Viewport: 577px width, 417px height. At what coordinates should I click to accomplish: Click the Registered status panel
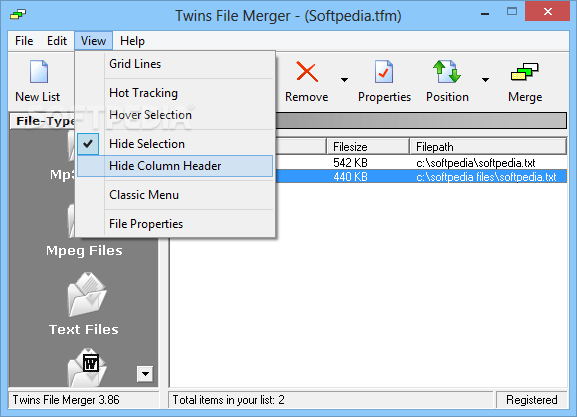coord(531,400)
